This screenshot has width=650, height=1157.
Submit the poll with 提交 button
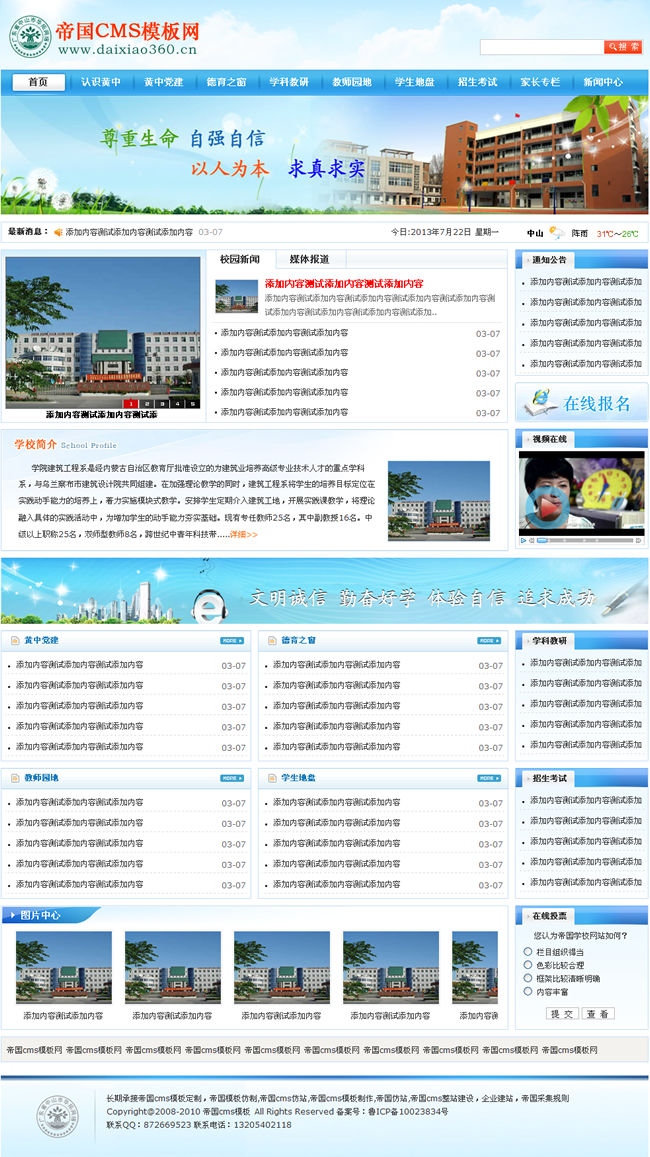(562, 1013)
